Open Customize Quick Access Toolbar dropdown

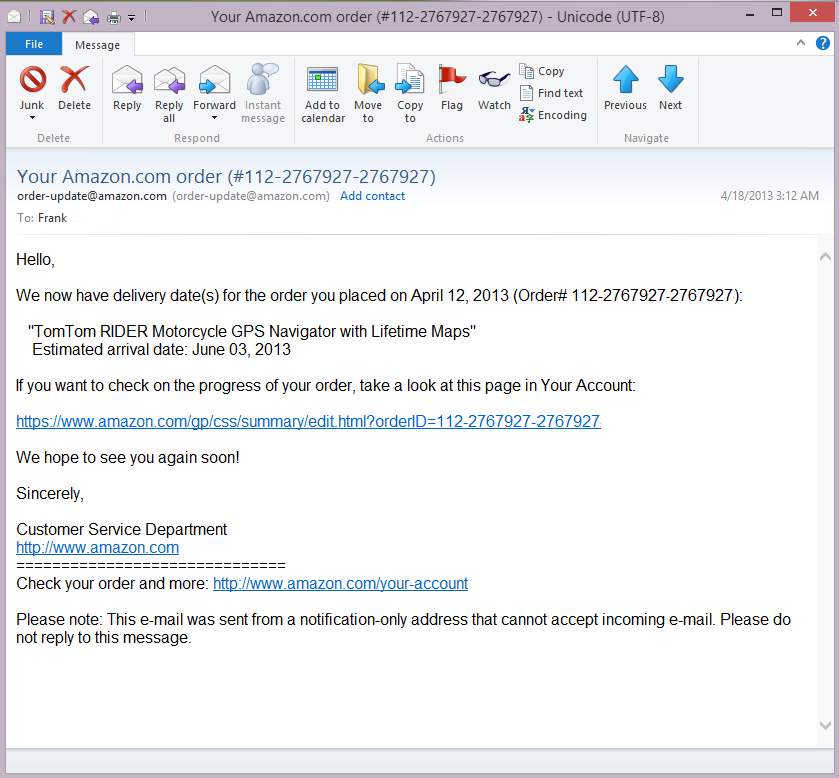coord(132,18)
